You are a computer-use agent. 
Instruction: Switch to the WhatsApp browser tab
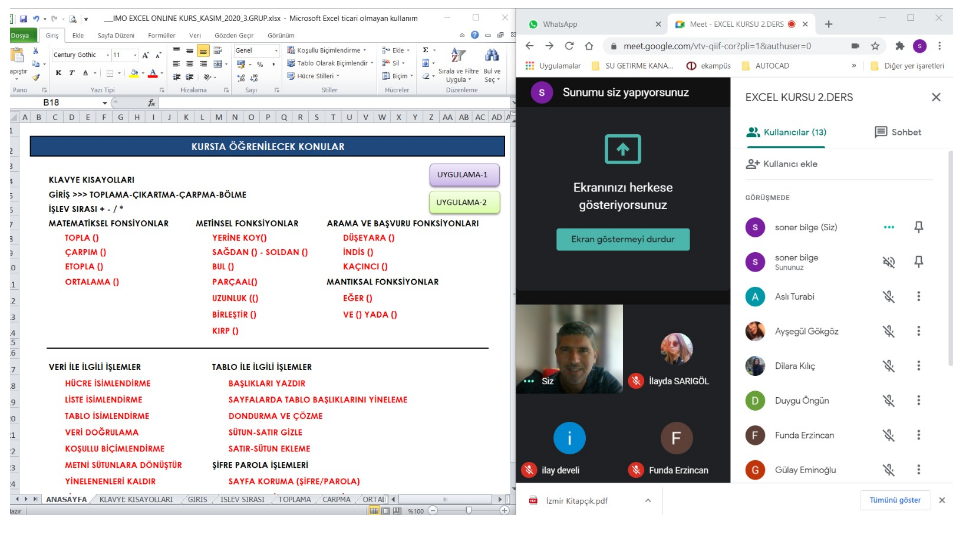(x=594, y=24)
